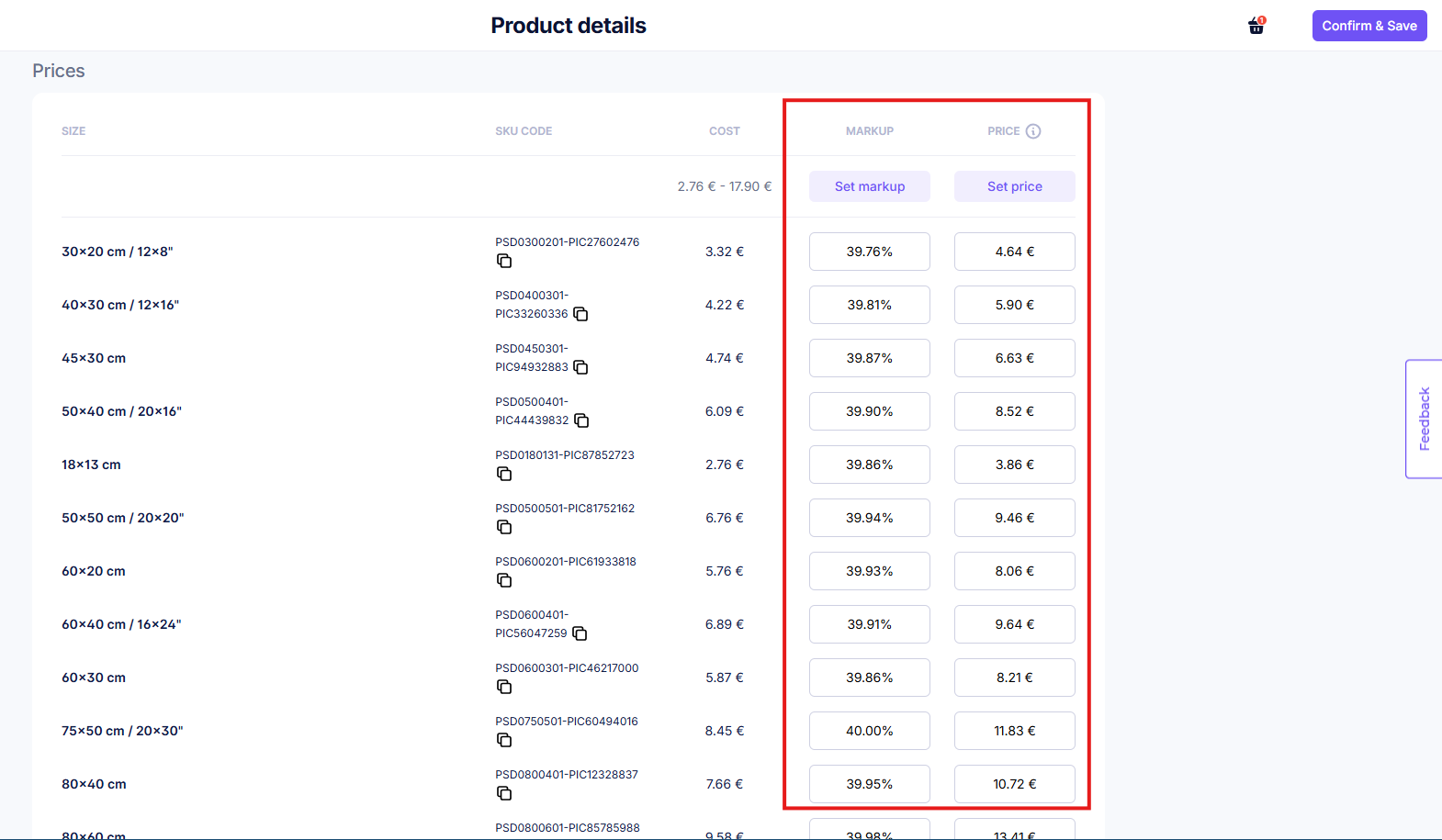This screenshot has width=1442, height=840.
Task: Edit markup 39.91% for 60×40 cm
Action: pos(870,624)
